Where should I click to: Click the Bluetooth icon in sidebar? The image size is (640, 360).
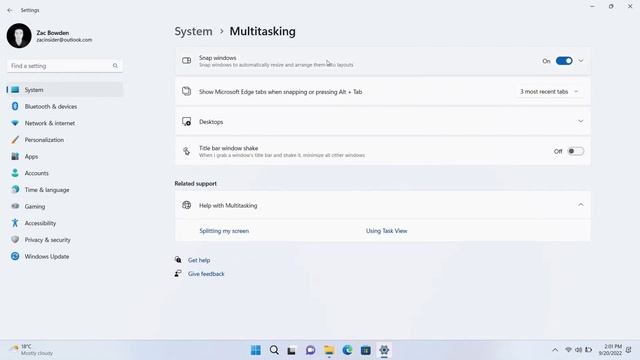pos(15,106)
